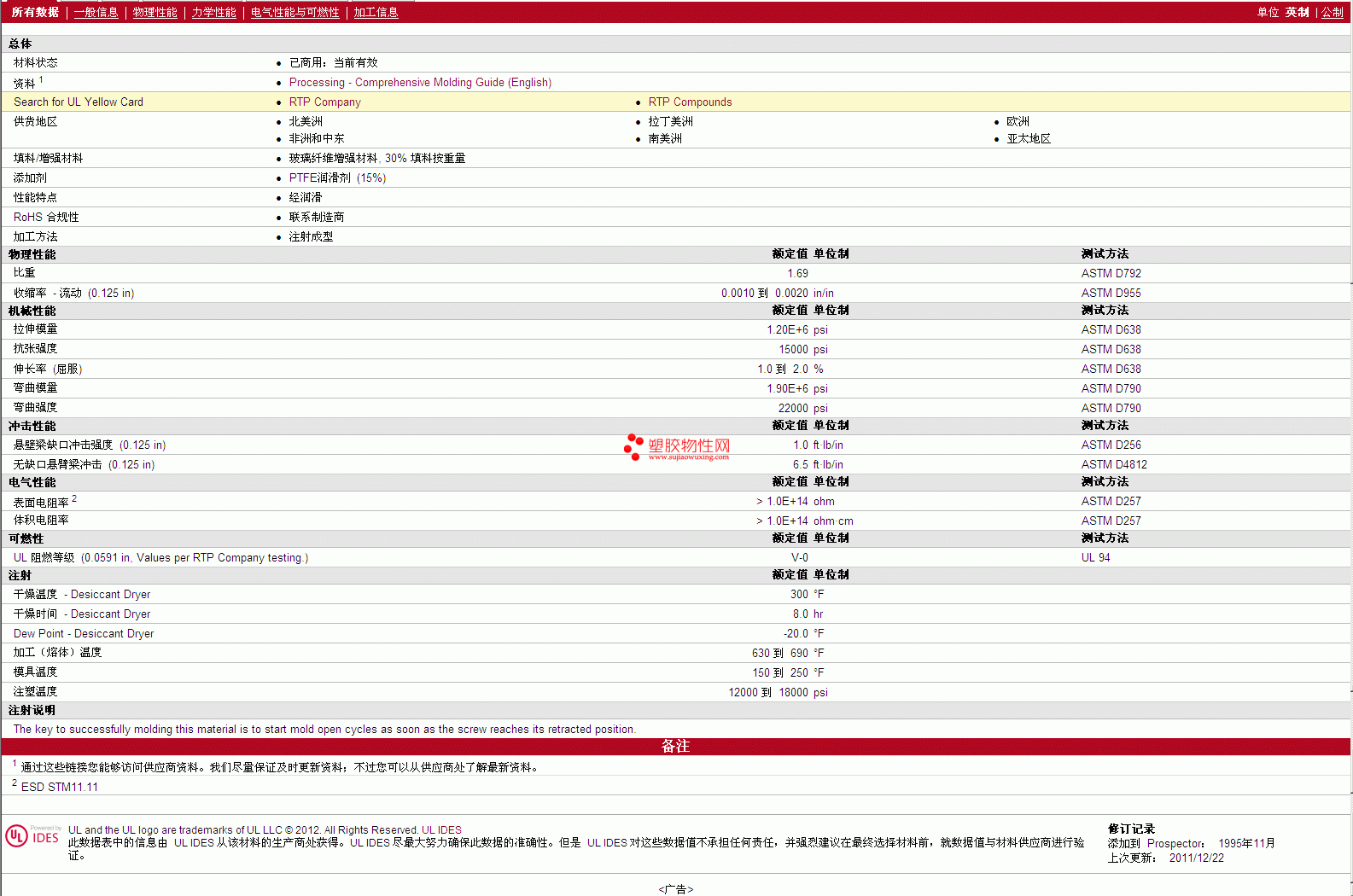Open the 所有数据 tab

click(x=35, y=12)
